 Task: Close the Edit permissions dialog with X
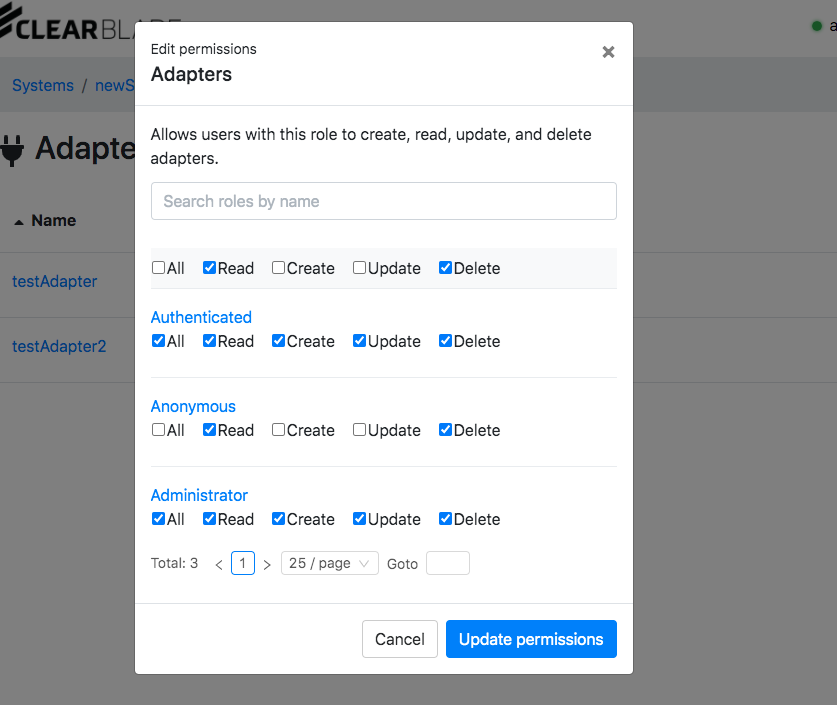(608, 52)
